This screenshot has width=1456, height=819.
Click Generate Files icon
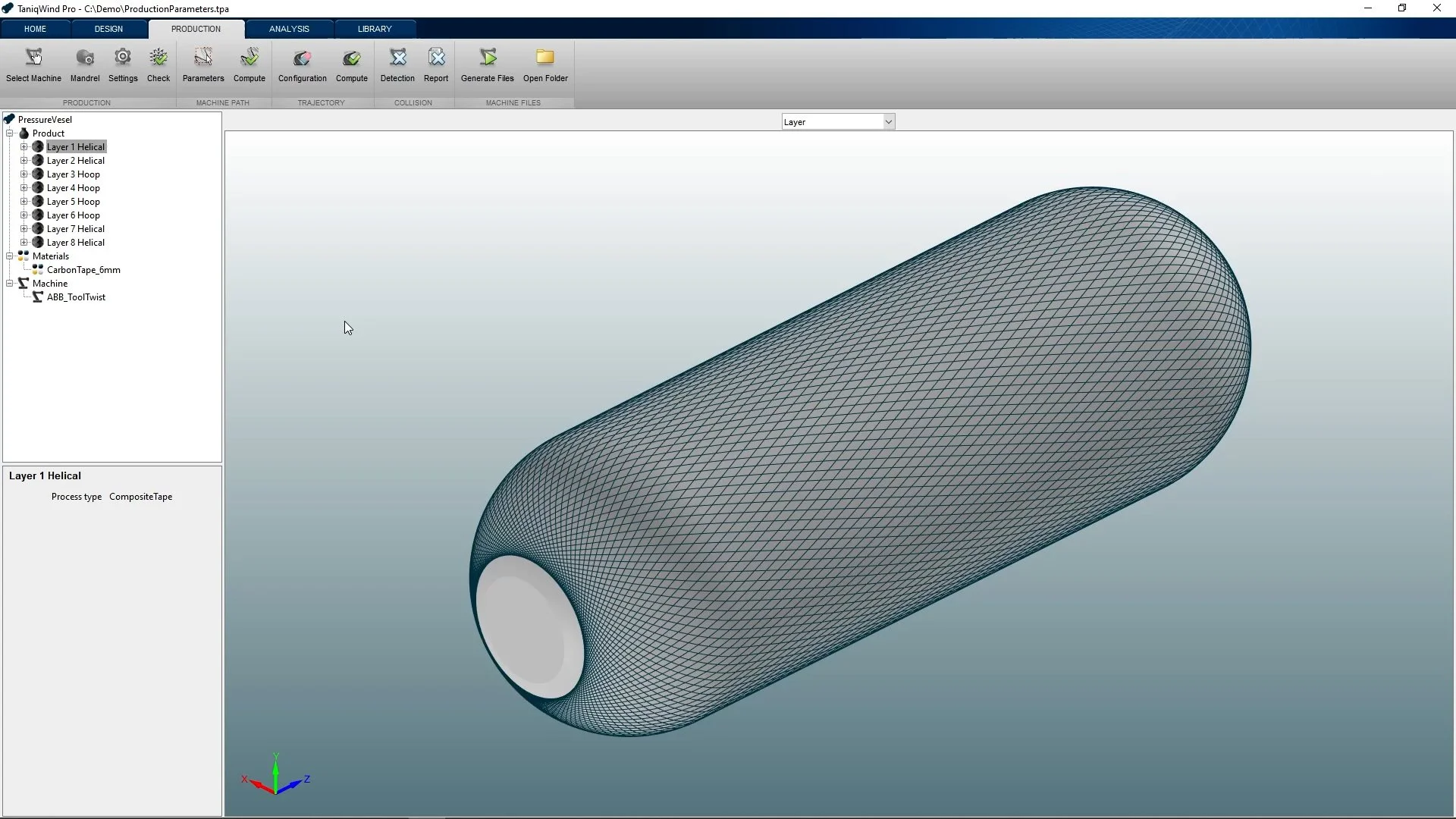(488, 58)
